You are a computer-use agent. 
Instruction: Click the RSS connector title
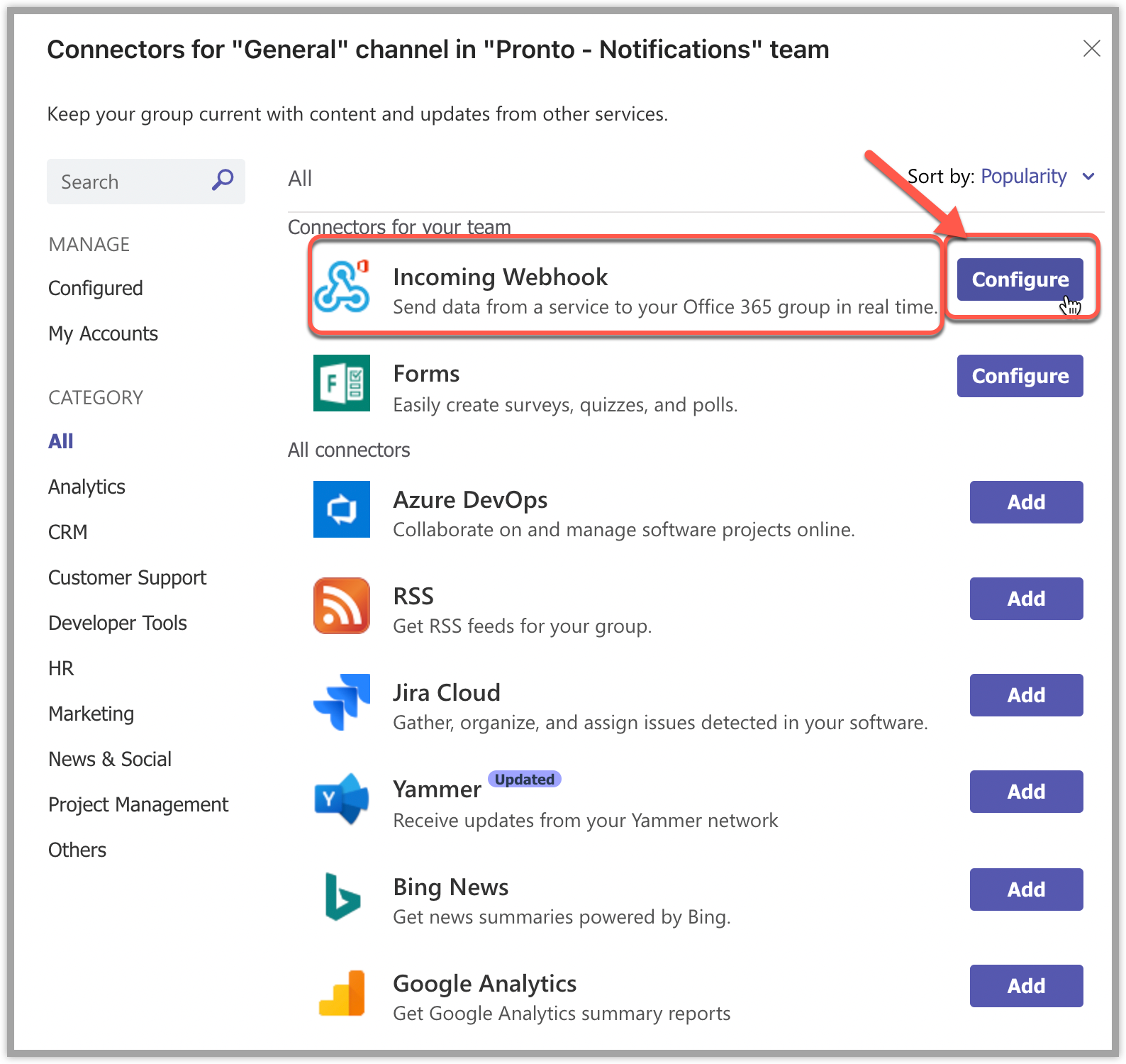[x=413, y=596]
